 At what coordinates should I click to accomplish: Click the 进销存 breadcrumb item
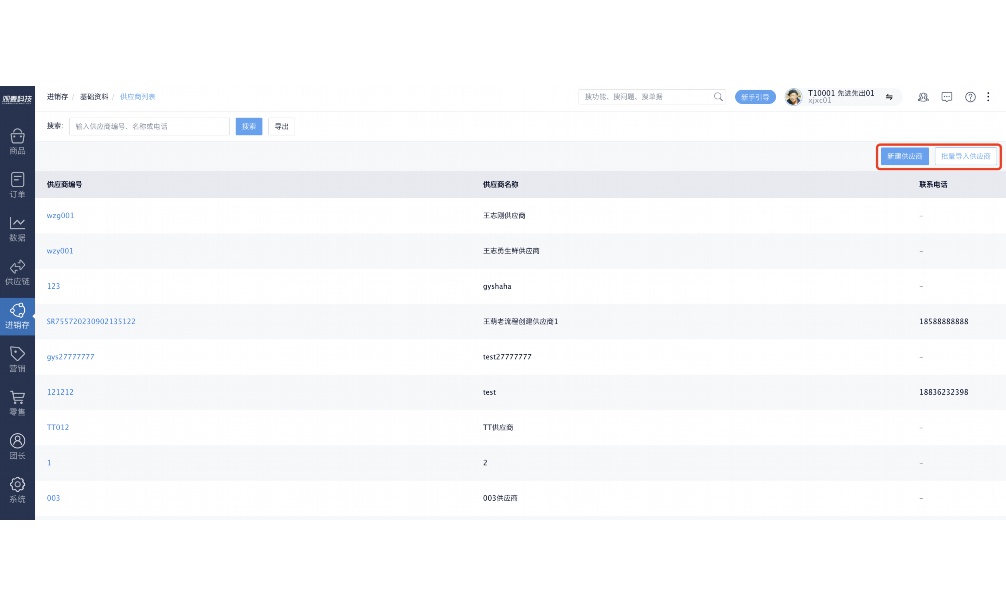pos(57,97)
